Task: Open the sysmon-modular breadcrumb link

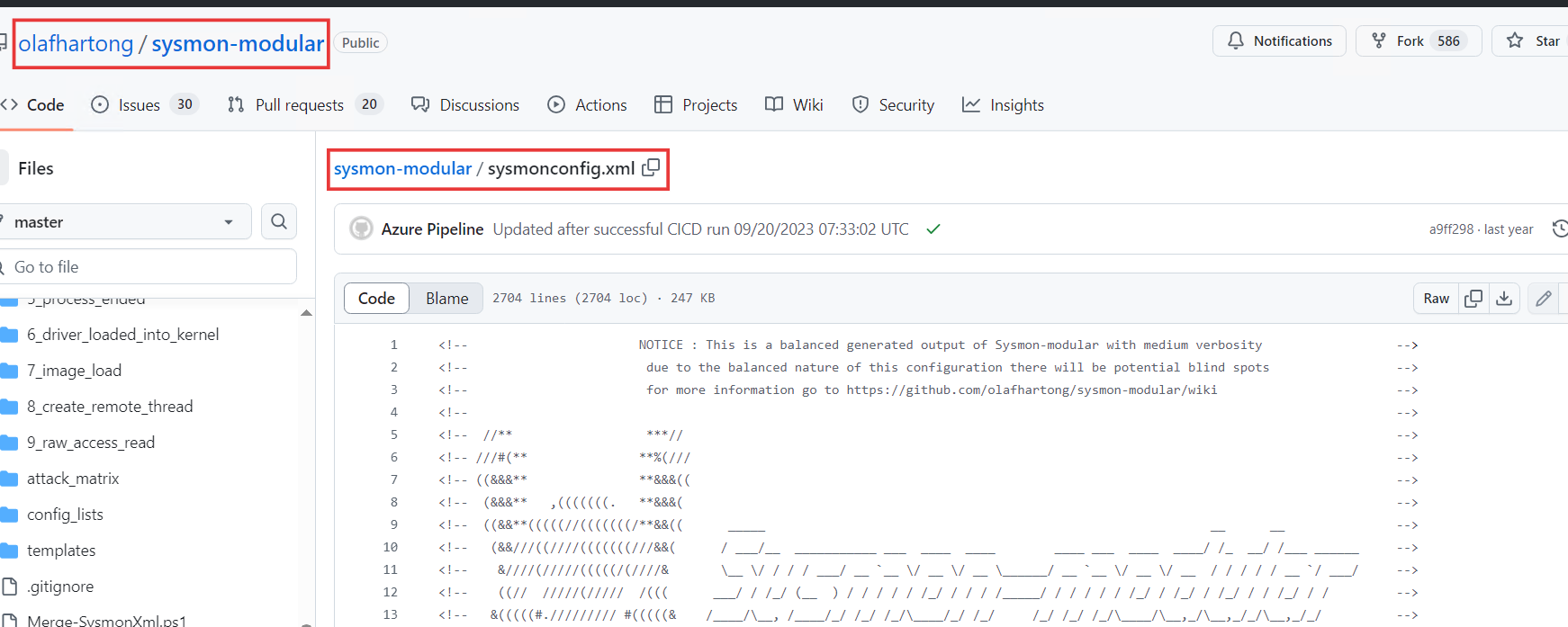Action: (402, 168)
